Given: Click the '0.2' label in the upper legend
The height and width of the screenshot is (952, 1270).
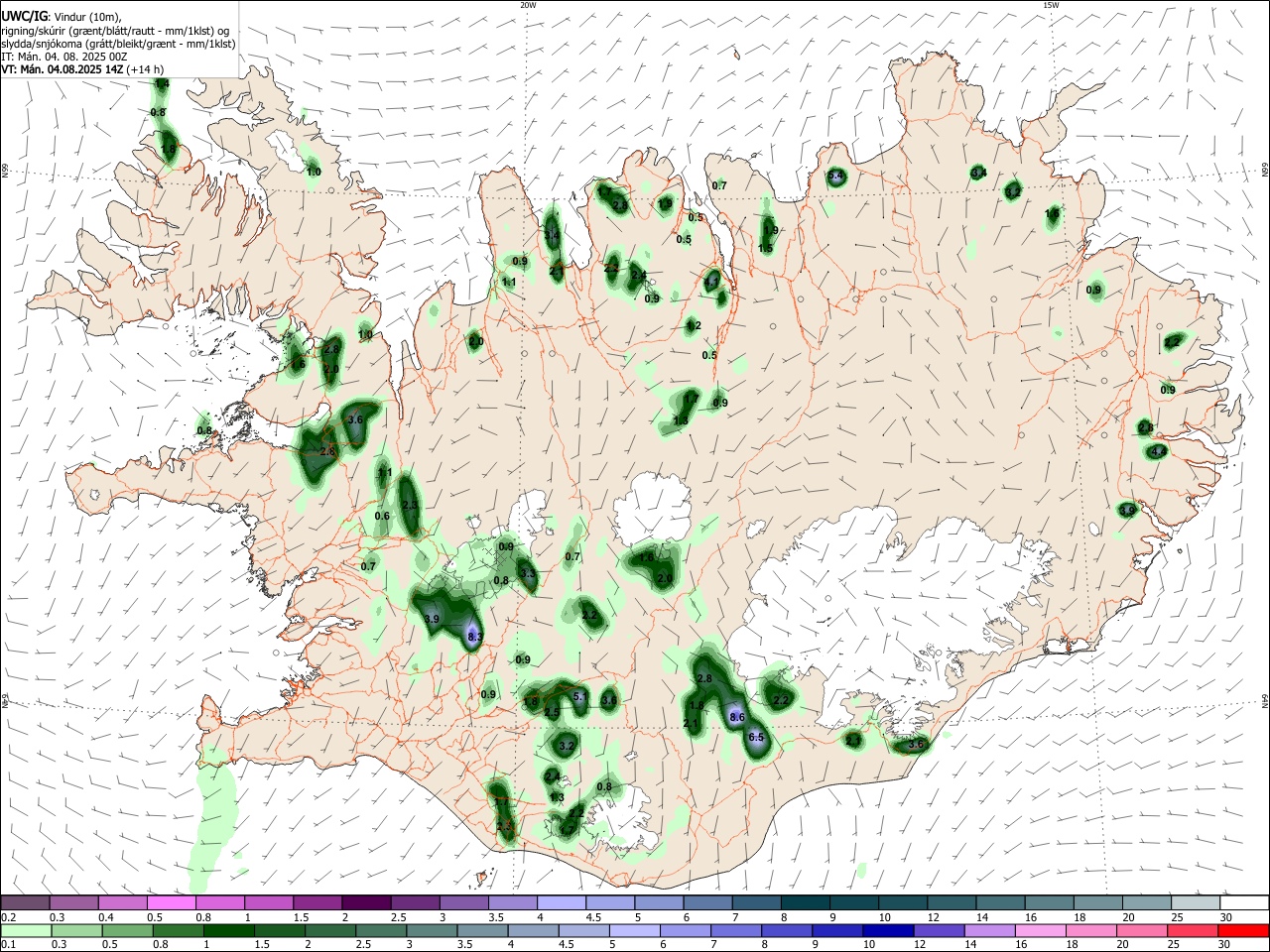Looking at the screenshot, I should [x=9, y=917].
